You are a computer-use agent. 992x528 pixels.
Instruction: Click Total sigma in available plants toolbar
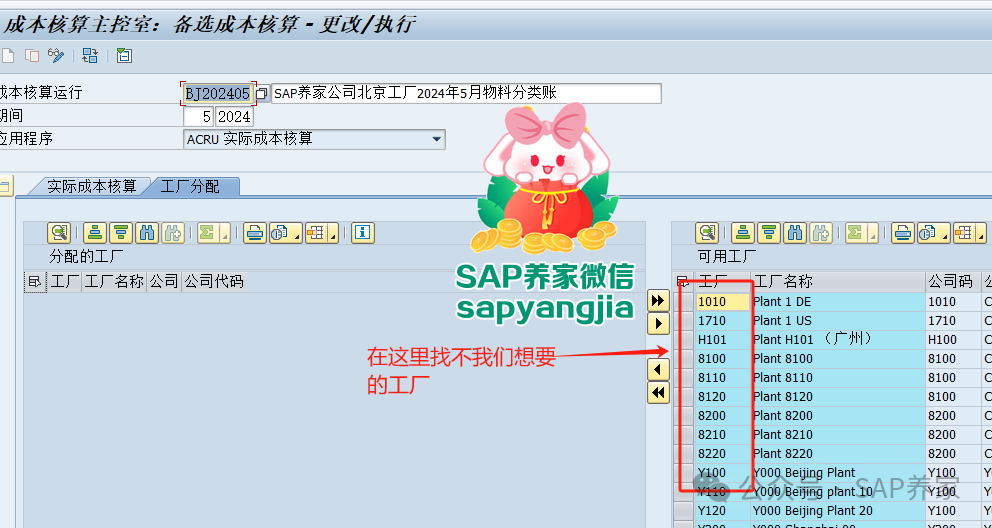(855, 233)
